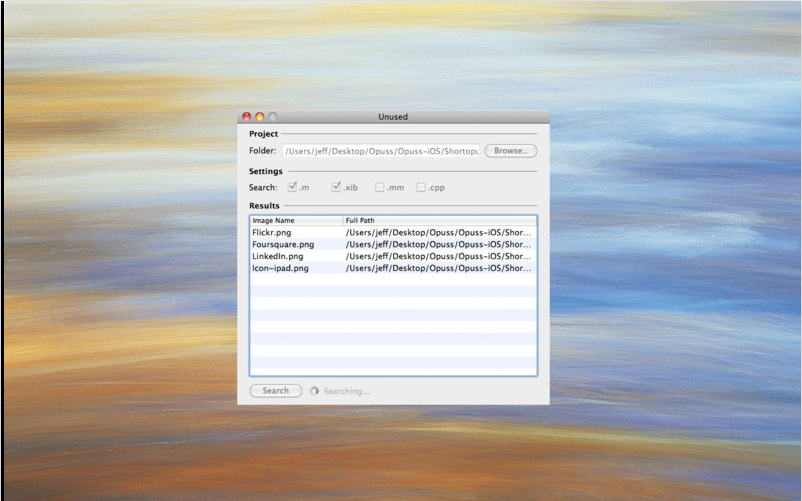Click the Unused window title bar text
This screenshot has width=802, height=501.
393,117
